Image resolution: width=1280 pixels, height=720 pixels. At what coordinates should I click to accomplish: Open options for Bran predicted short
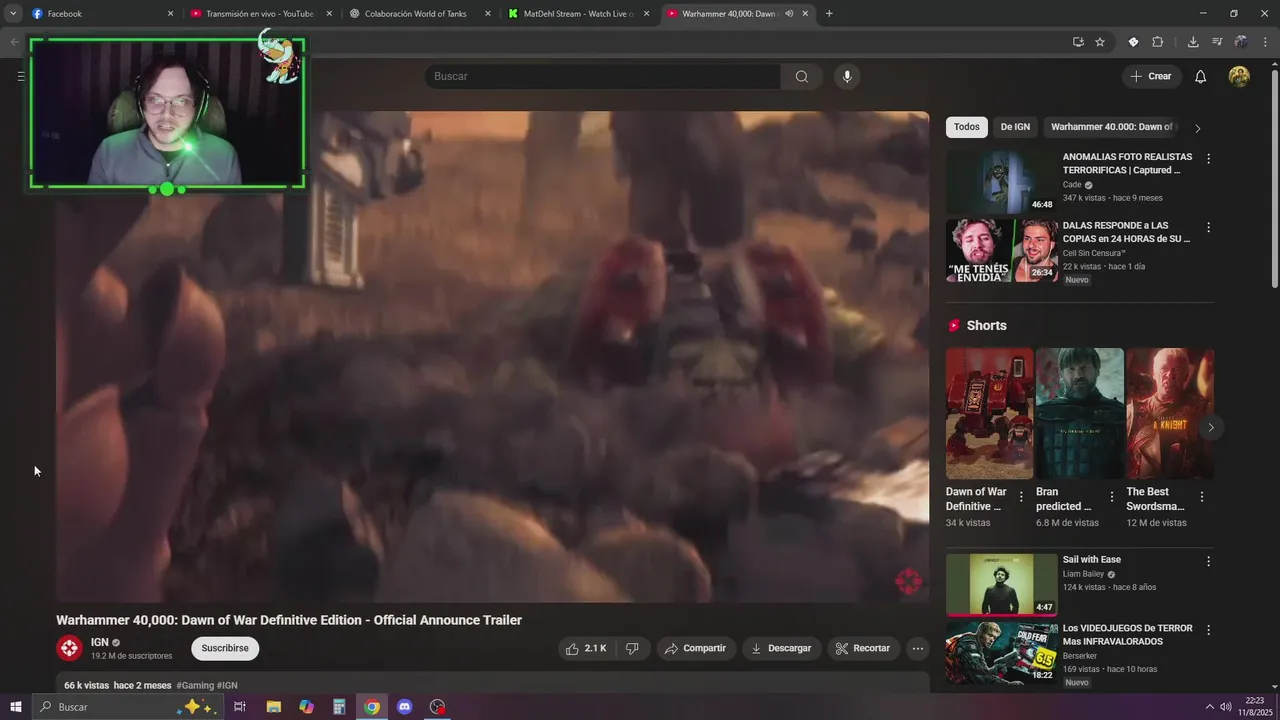coord(1111,497)
